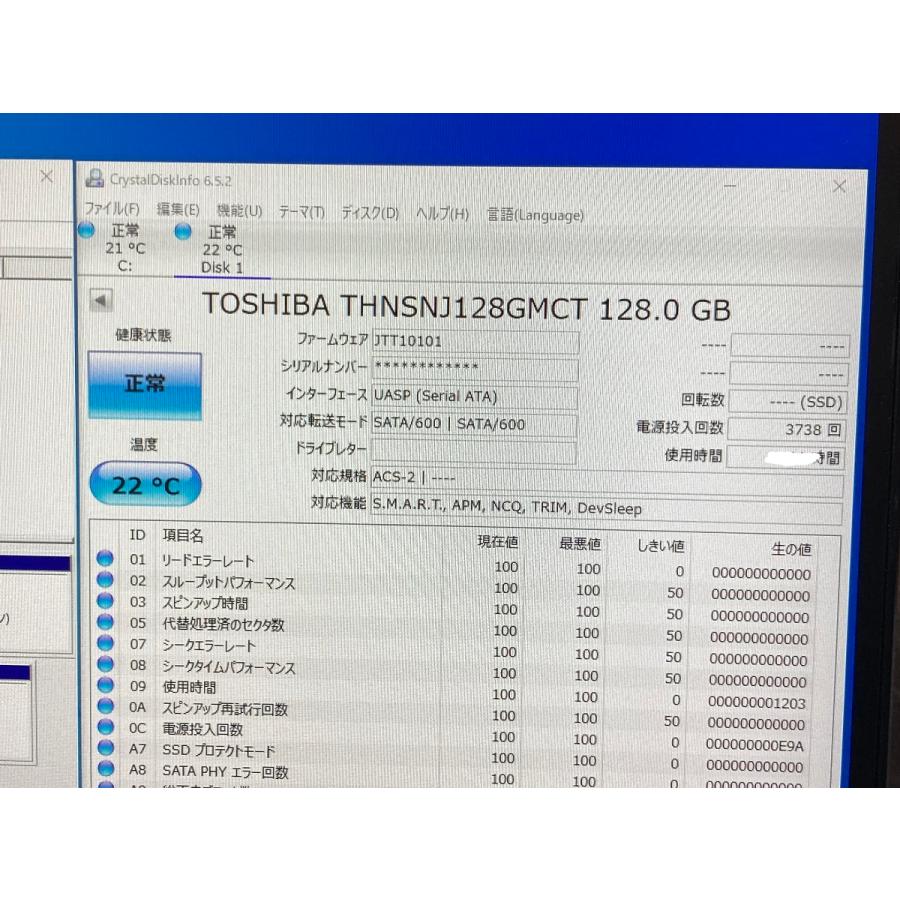
Task: Select the リードエラーレート row text
Action: [x=207, y=561]
